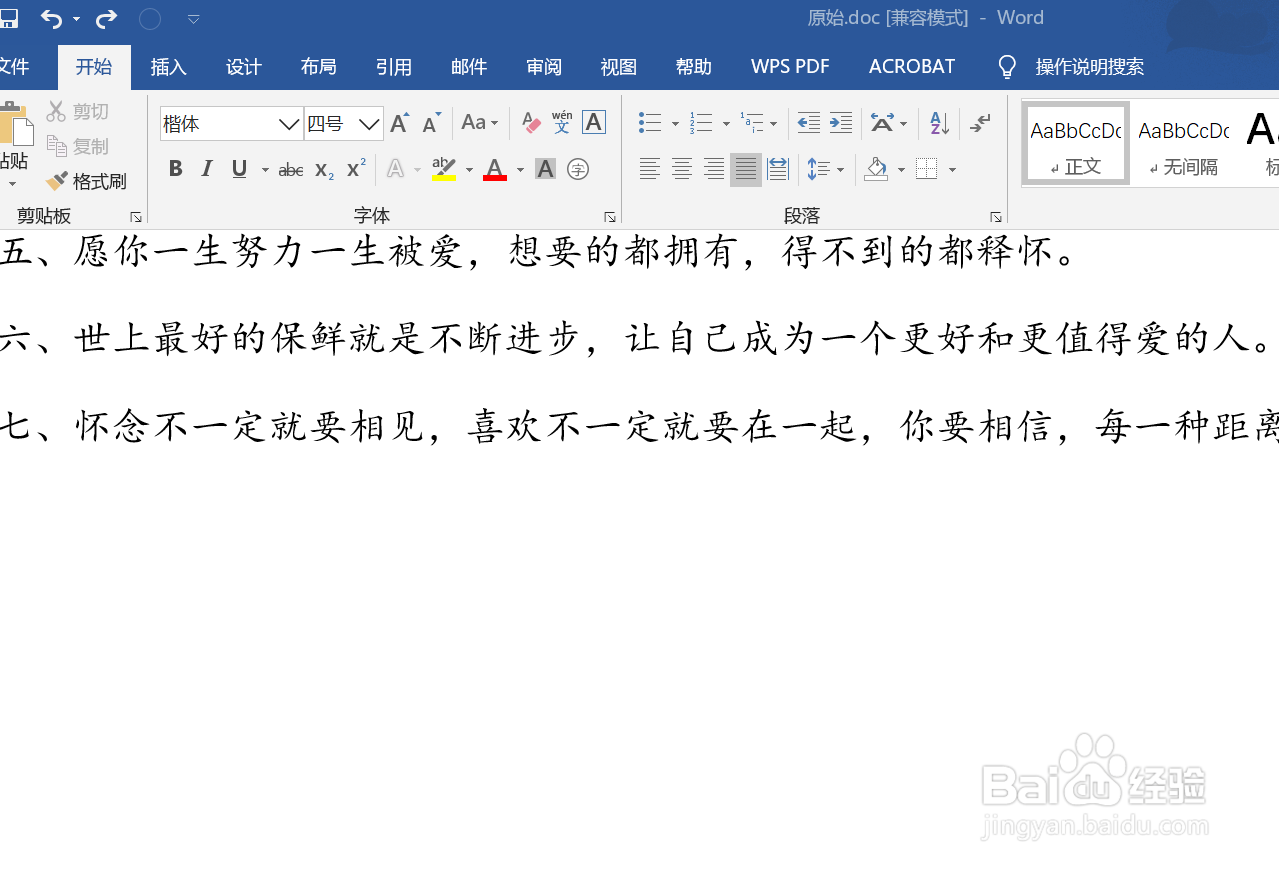Apply strikethrough formatting
Image resolution: width=1279 pixels, height=870 pixels.
point(289,168)
